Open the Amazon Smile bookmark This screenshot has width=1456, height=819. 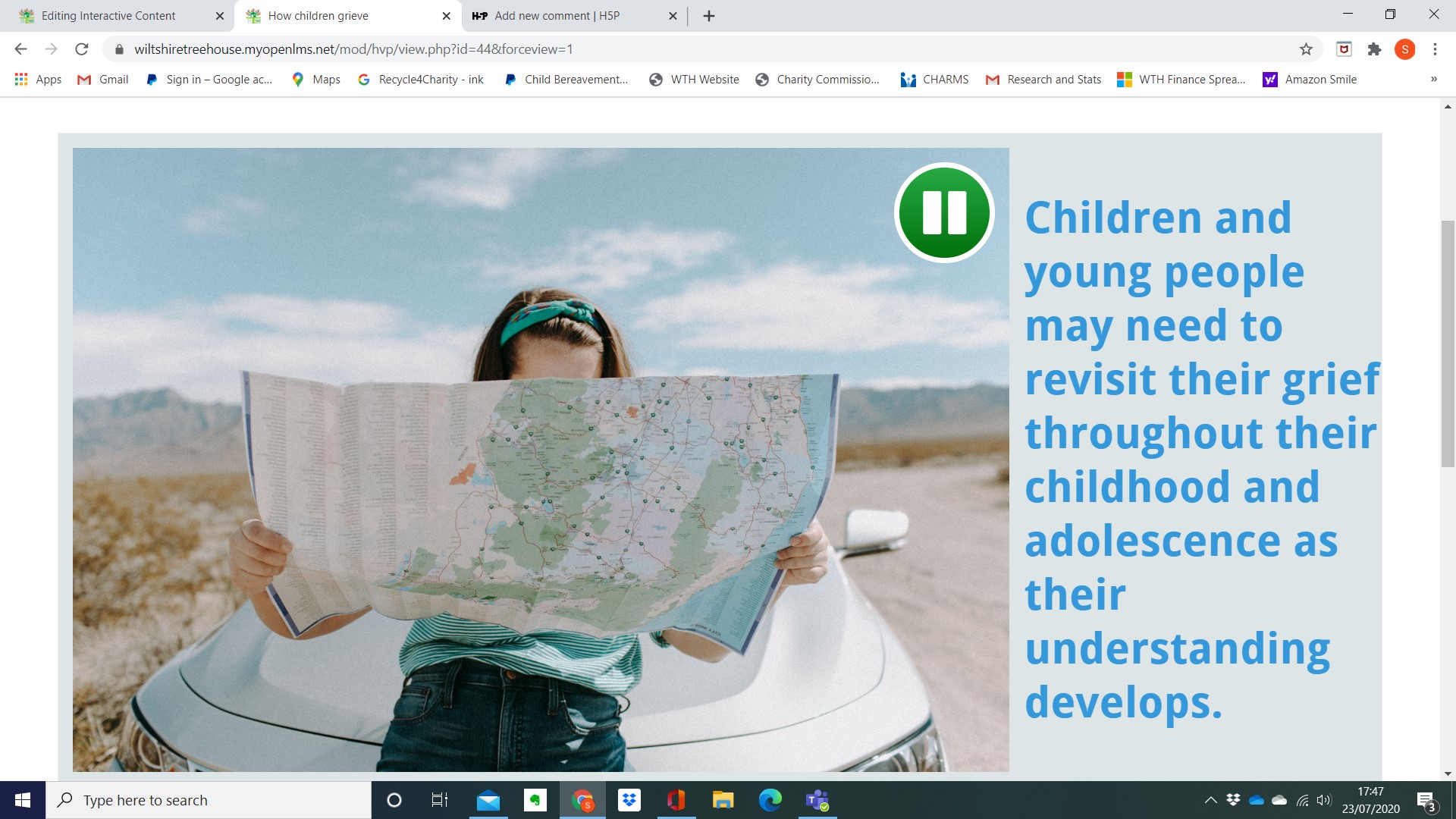[x=1310, y=80]
